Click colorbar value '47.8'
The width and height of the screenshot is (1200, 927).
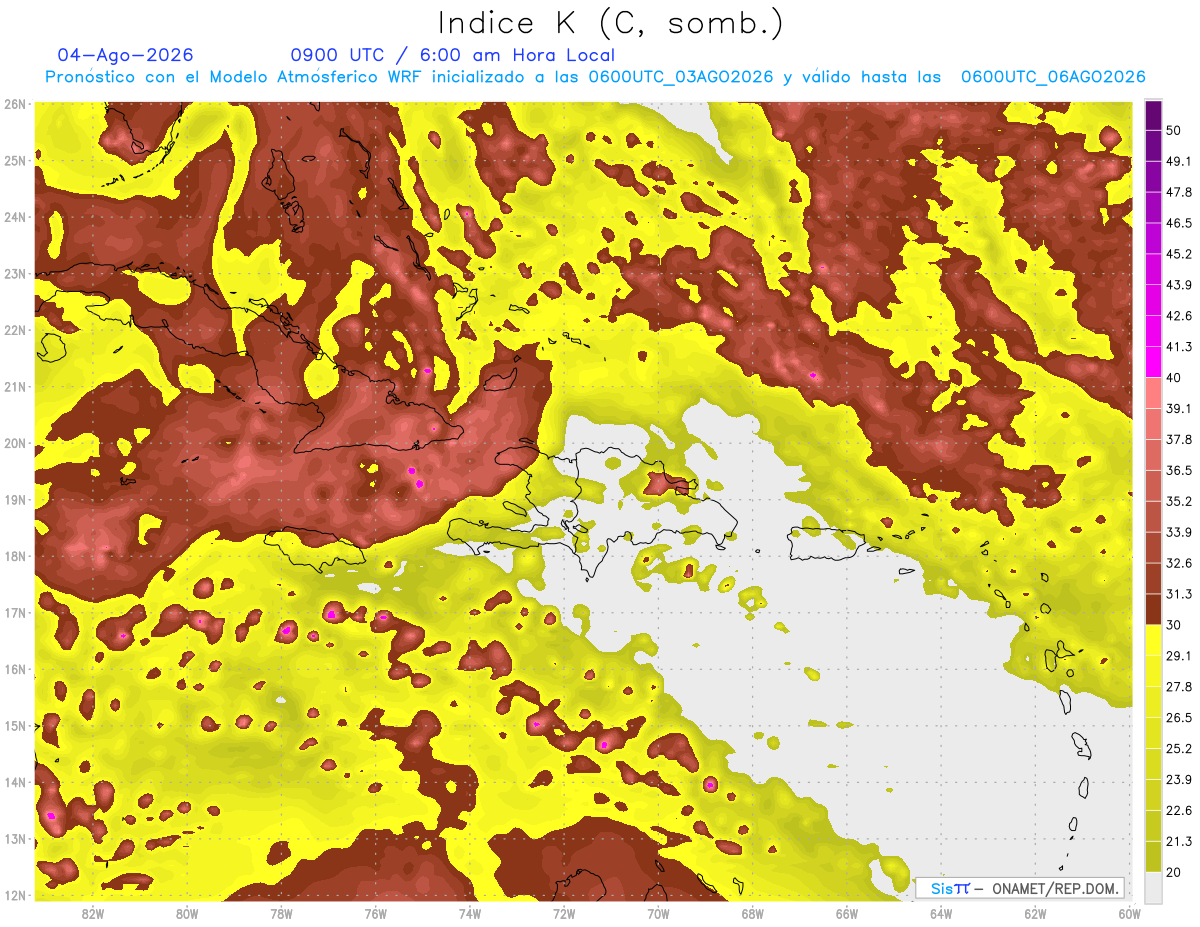[1178, 192]
